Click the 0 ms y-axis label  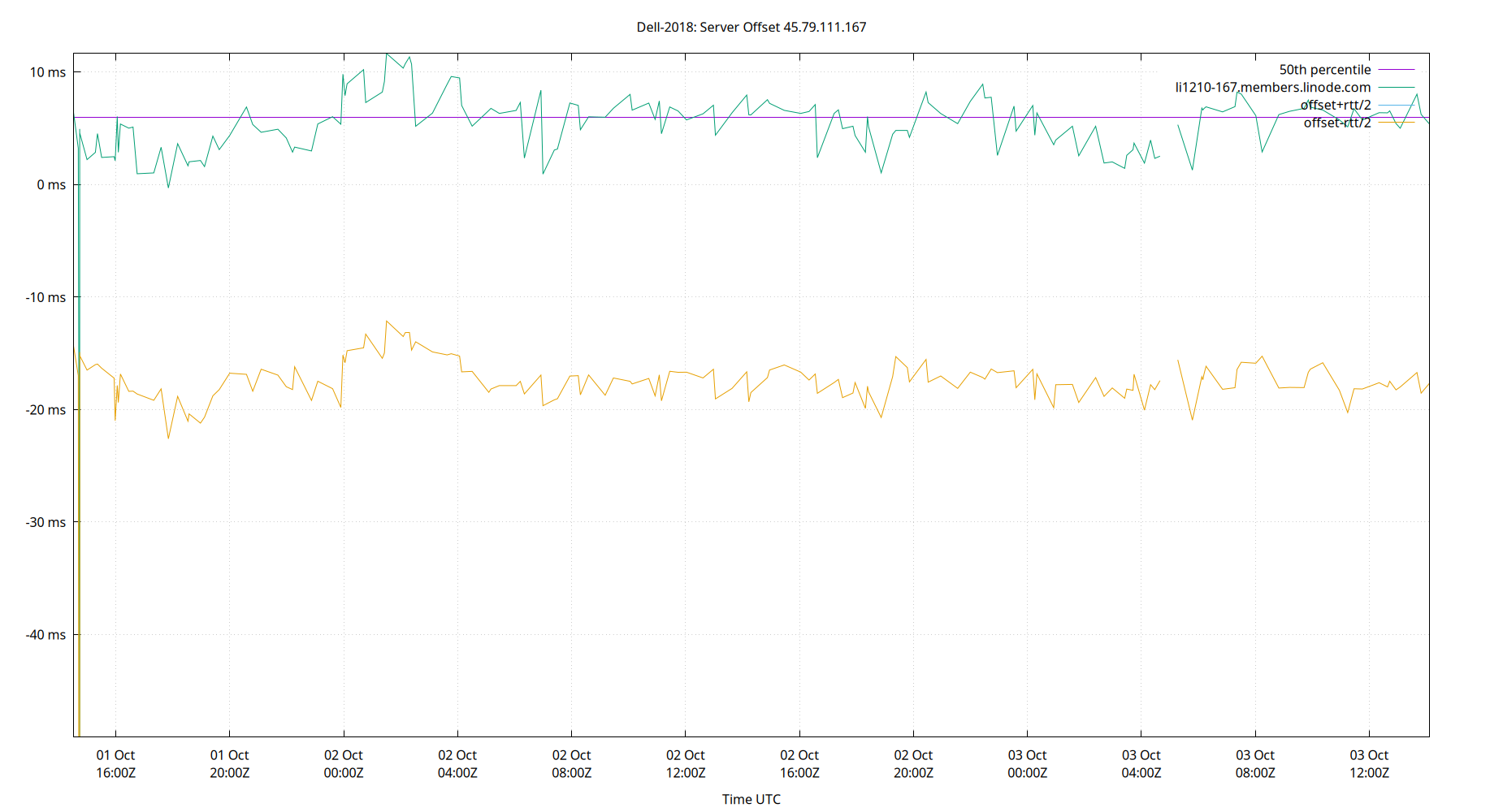51,185
